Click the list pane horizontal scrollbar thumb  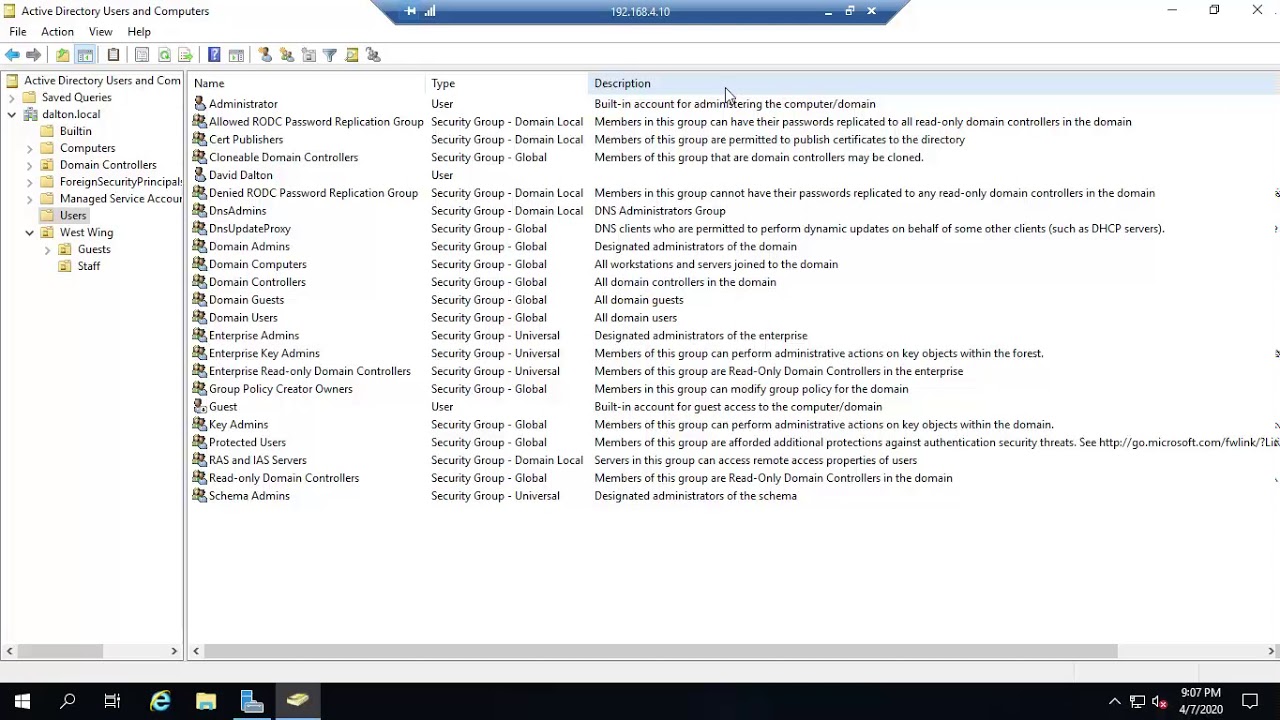click(660, 651)
